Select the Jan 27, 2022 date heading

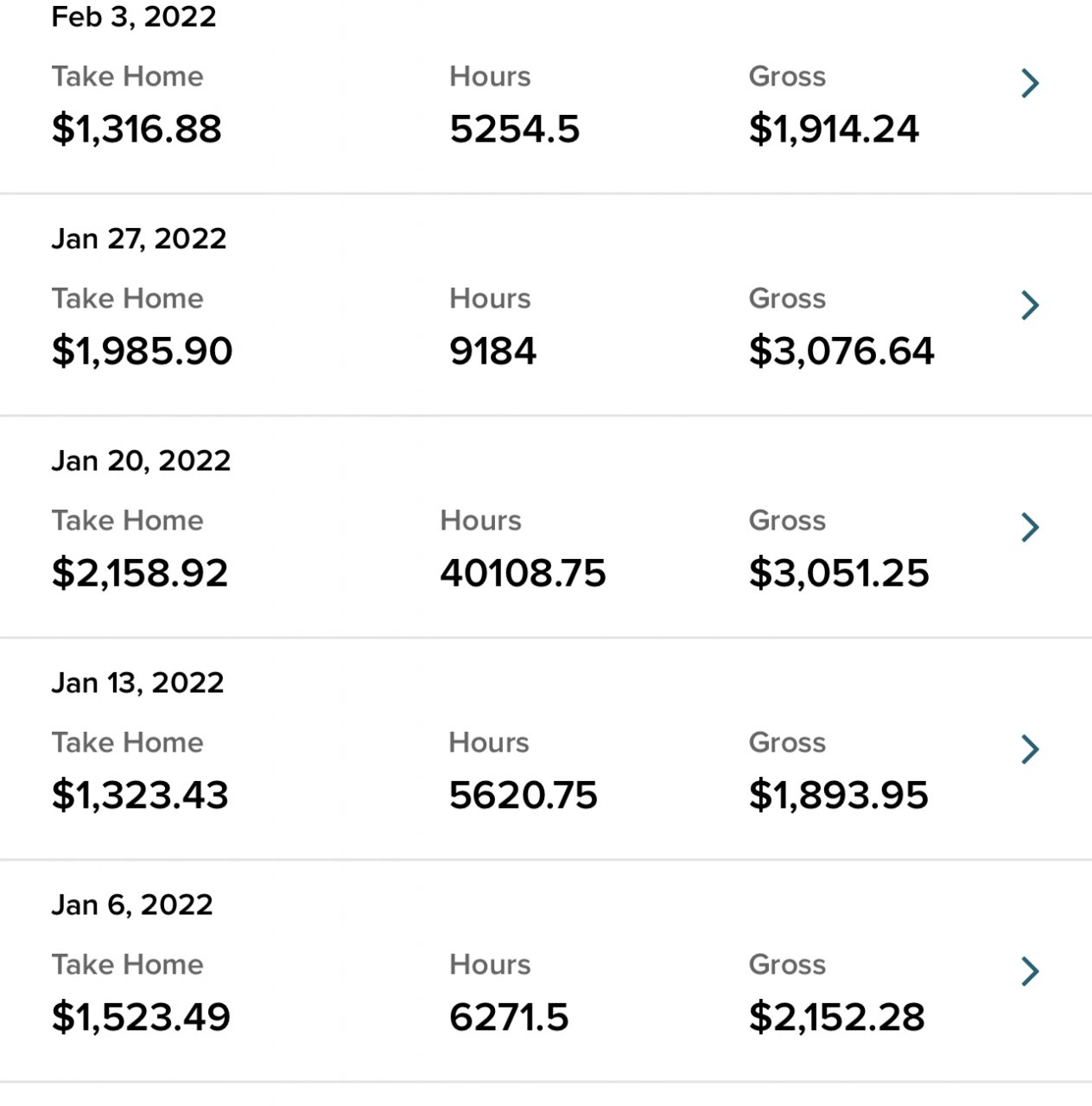[x=139, y=238]
